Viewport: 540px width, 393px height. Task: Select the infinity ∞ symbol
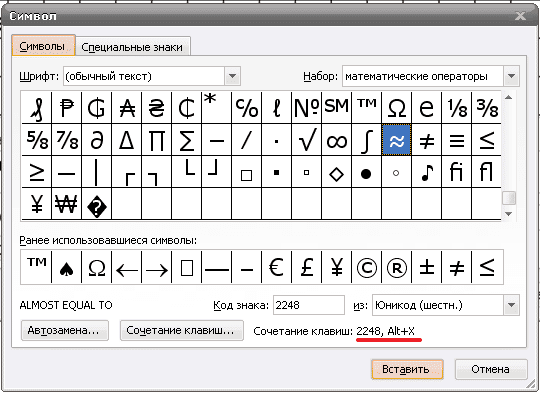click(x=336, y=140)
